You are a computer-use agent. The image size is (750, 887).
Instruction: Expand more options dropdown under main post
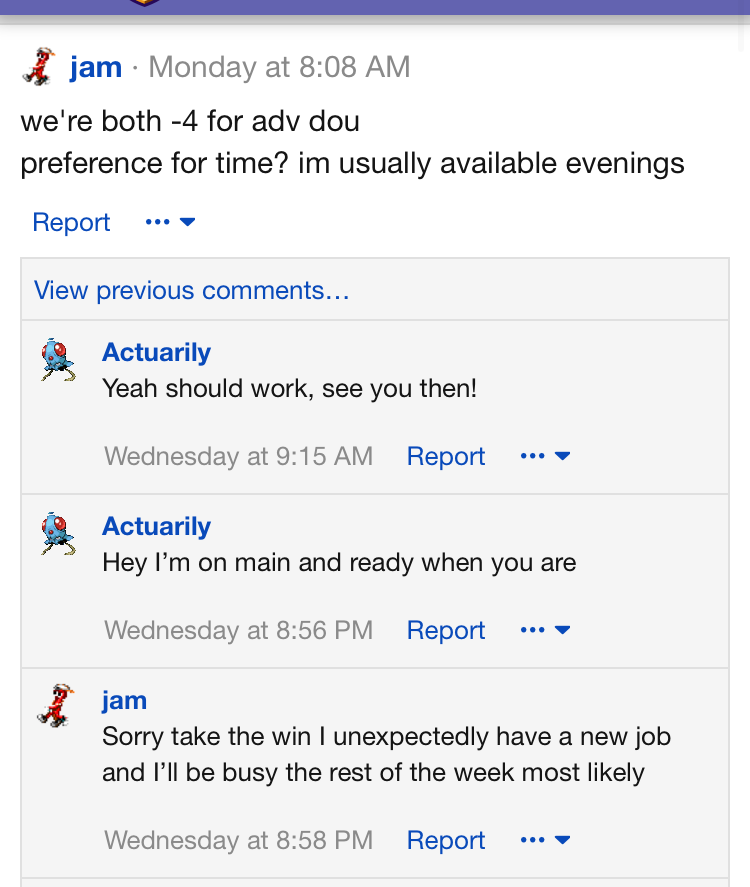tap(170, 222)
